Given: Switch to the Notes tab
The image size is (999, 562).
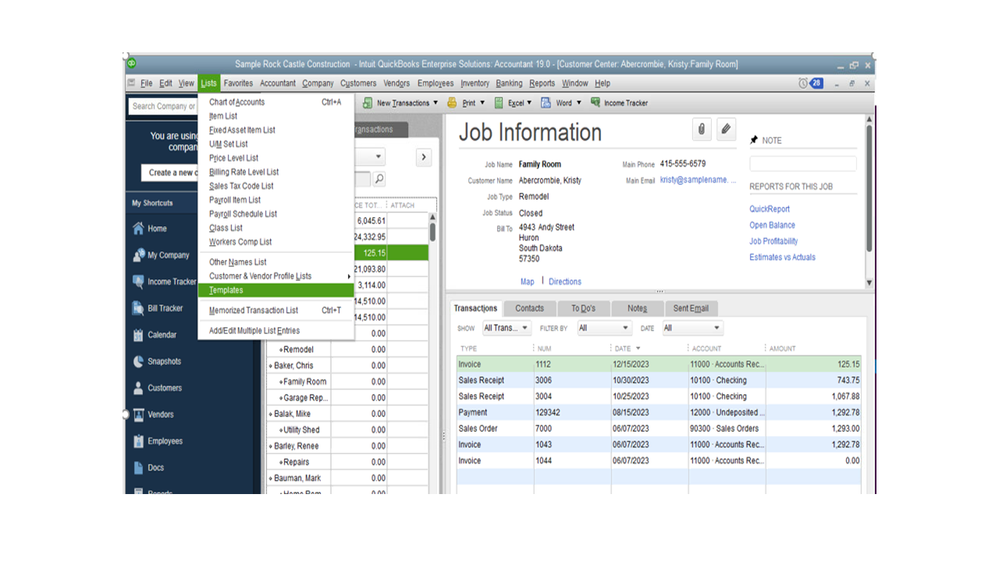Looking at the screenshot, I should point(637,308).
